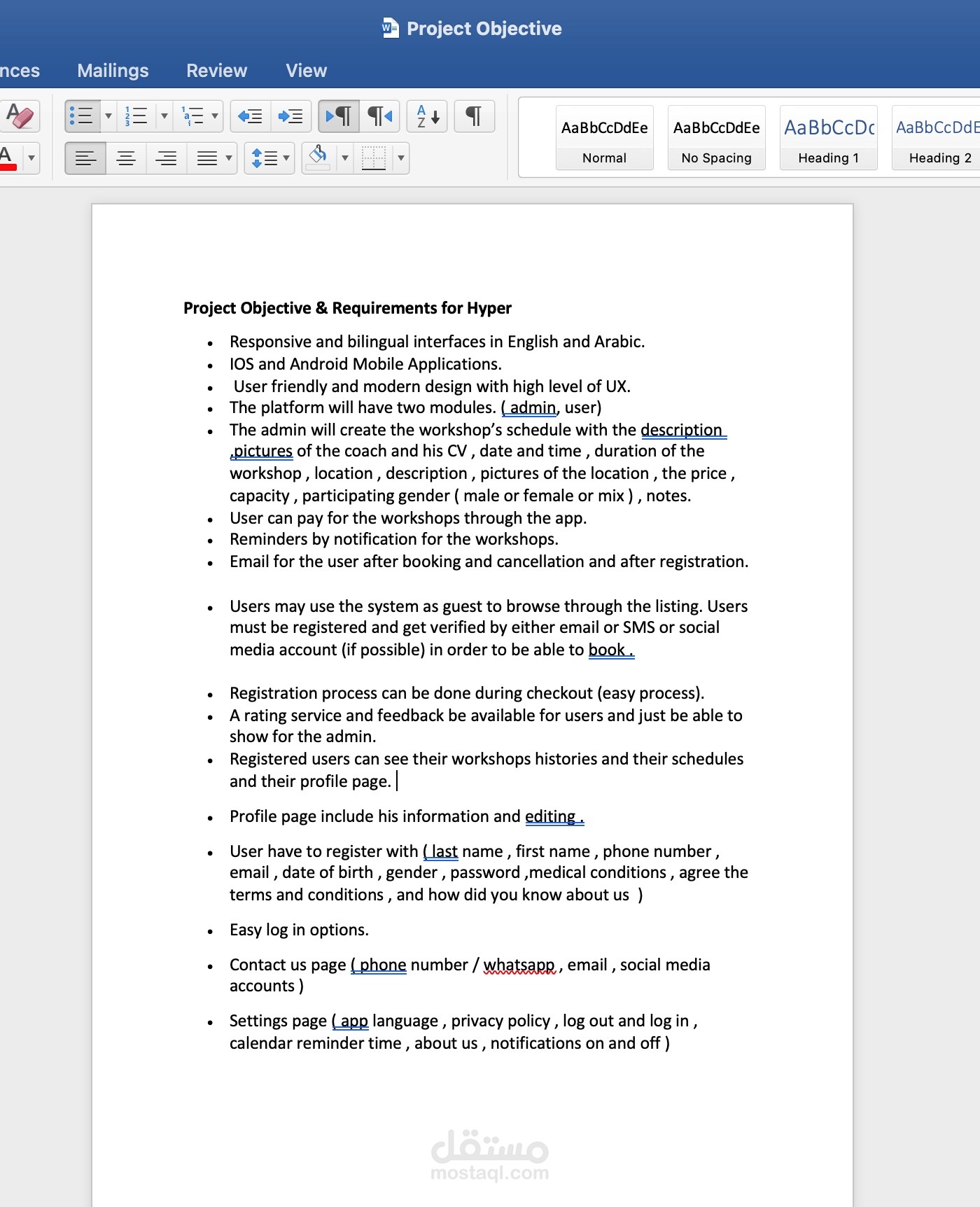
Task: Click the underlined word 'app' in Settings page
Action: pyautogui.click(x=354, y=1021)
